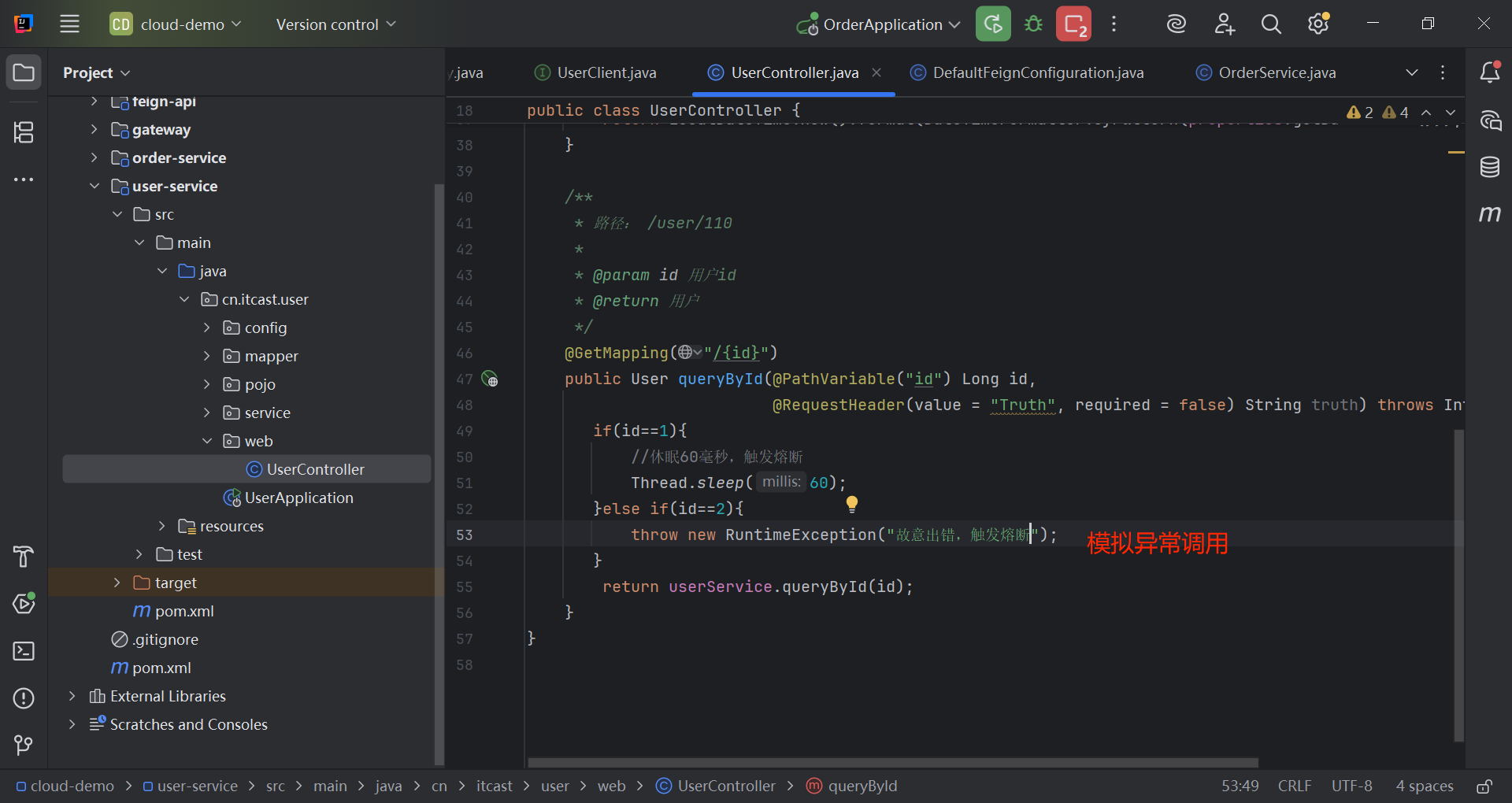Expand External Libraries node
The height and width of the screenshot is (803, 1512).
72,696
